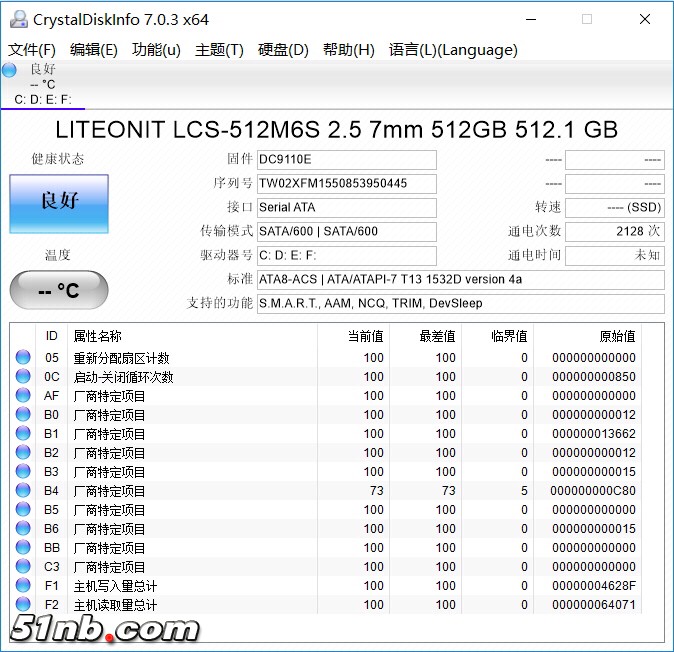
Task: Click the disk status orb above drive letters
Action: [10, 70]
